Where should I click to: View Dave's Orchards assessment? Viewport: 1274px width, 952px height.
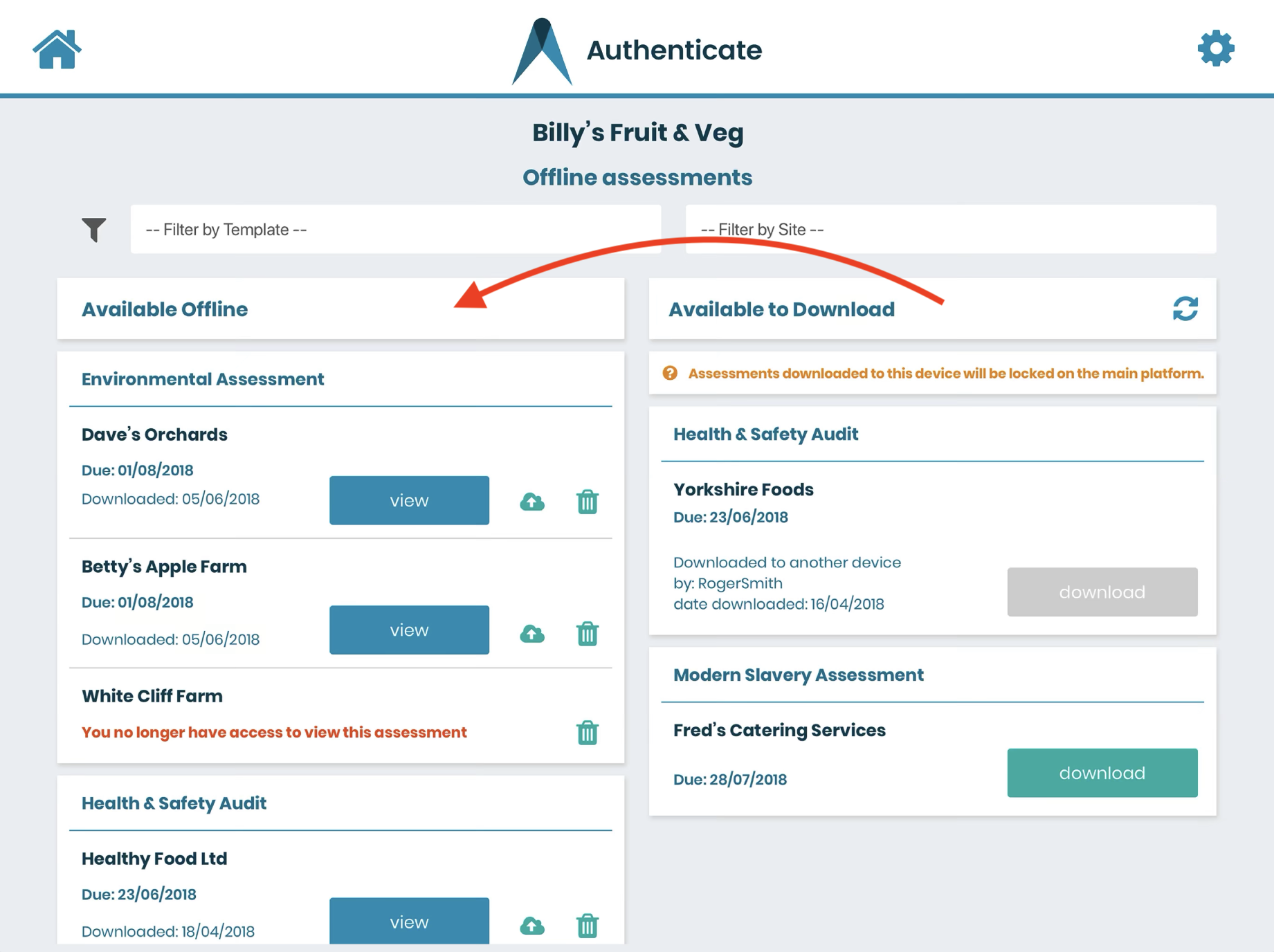point(409,500)
